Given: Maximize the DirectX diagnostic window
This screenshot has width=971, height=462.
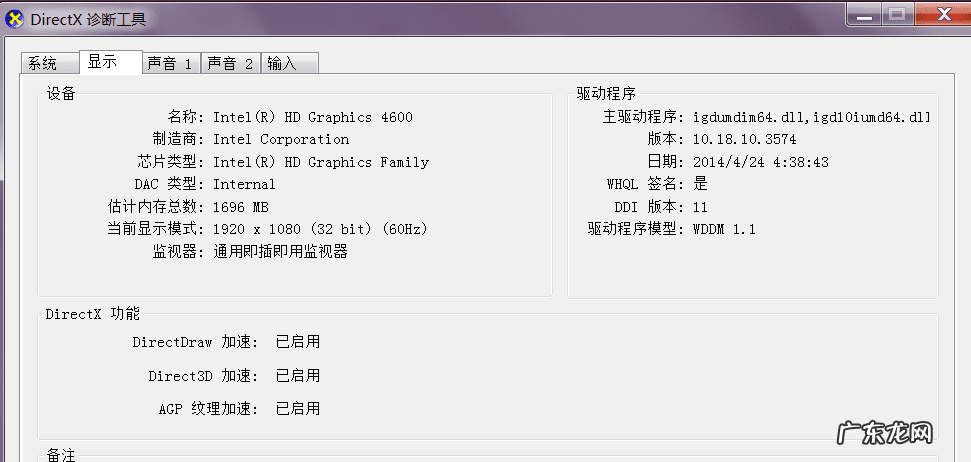Looking at the screenshot, I should 896,14.
